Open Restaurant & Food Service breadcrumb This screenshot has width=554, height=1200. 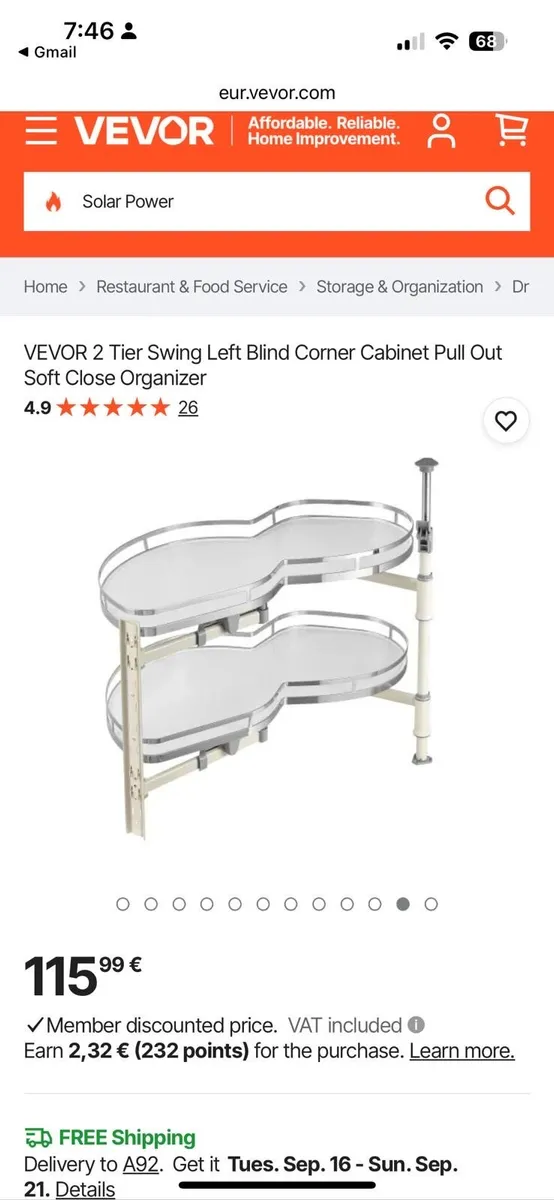click(x=192, y=287)
